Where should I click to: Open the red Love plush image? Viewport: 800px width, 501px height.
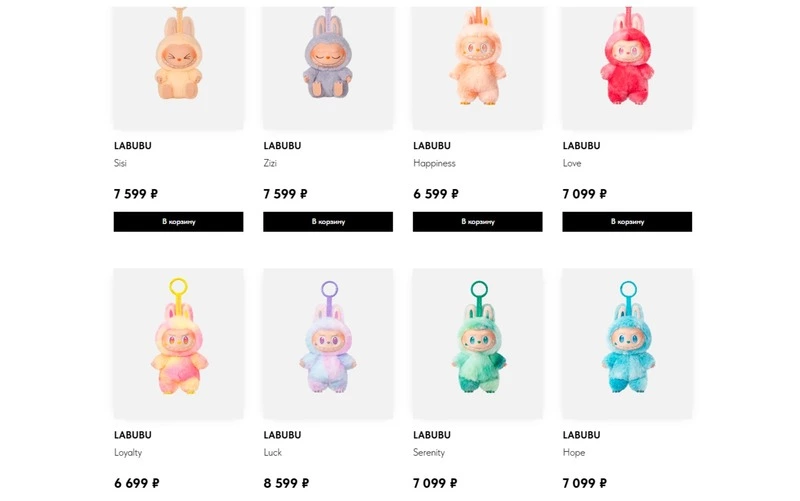coord(627,67)
